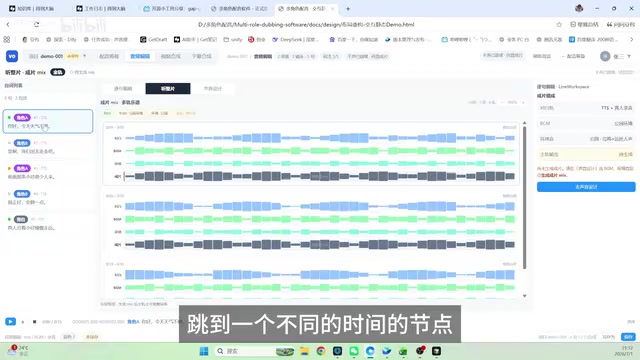Click the BGM row in right panel

[x=586, y=123]
